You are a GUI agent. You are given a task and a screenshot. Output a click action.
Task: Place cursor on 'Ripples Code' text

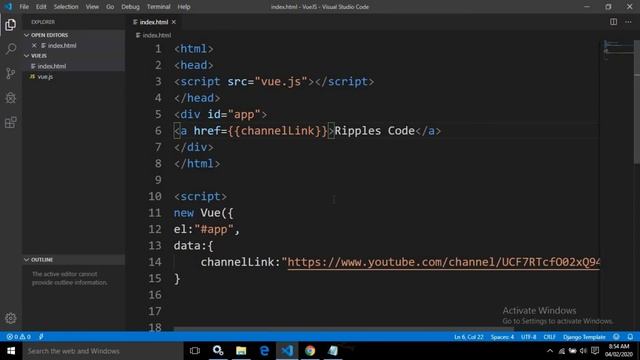point(374,131)
